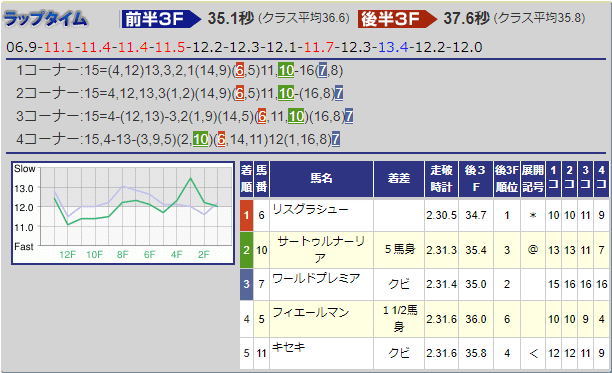Click blue 7 marker in 4コーナー row
The height and width of the screenshot is (373, 612).
click(336, 139)
